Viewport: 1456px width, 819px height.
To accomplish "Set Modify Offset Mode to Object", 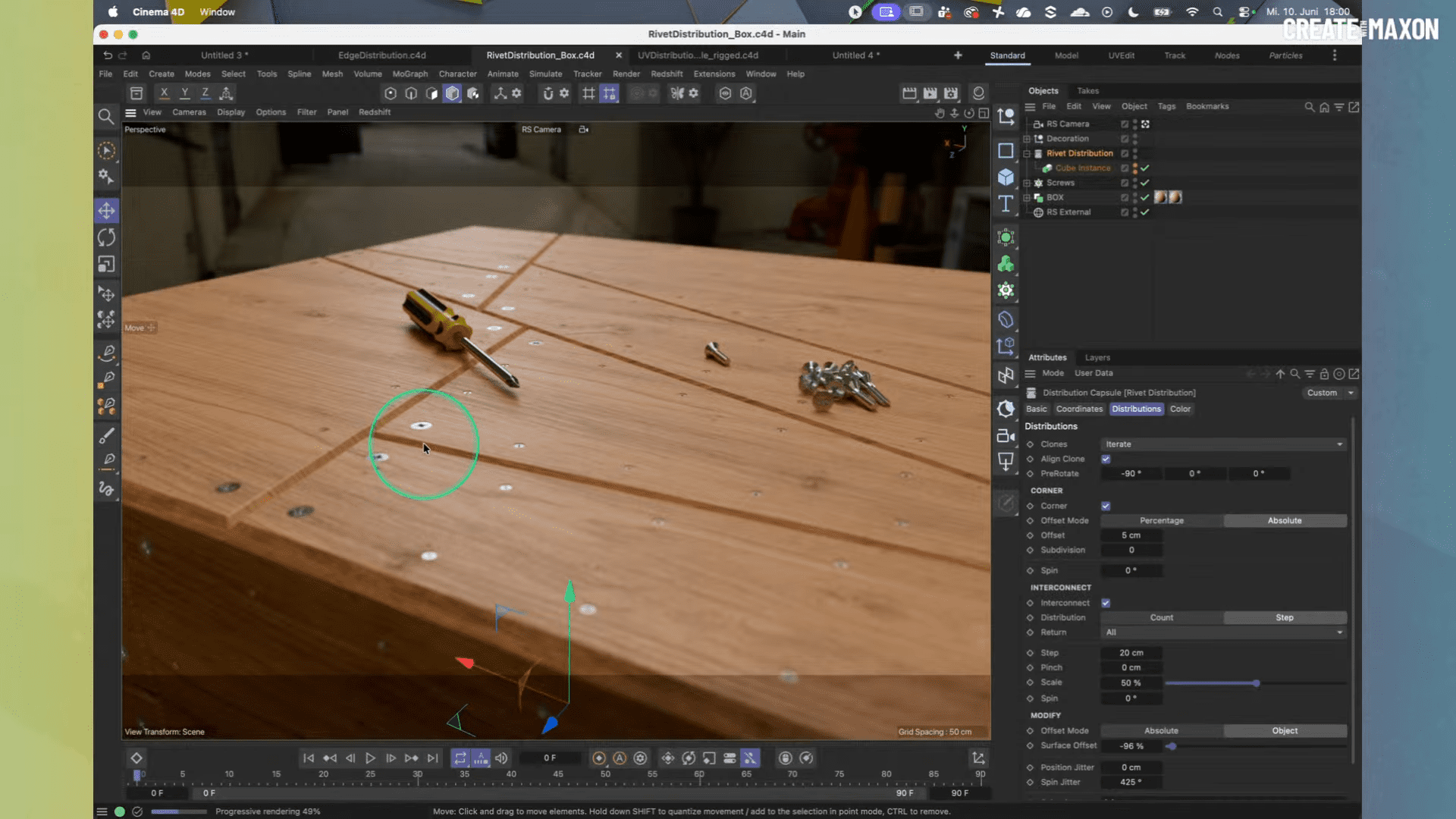I will coord(1285,731).
